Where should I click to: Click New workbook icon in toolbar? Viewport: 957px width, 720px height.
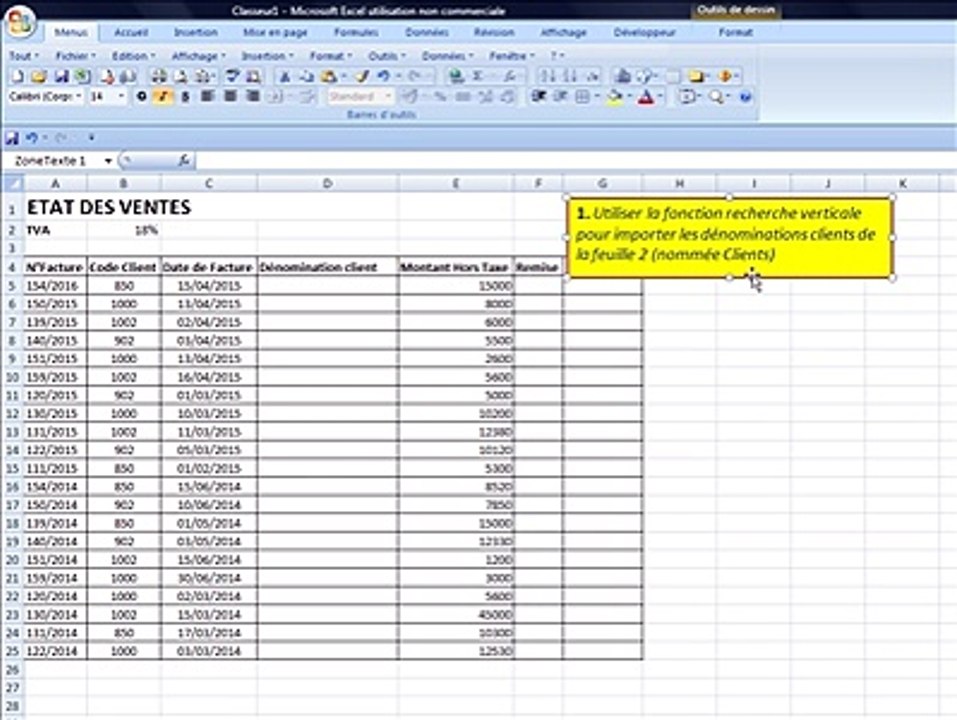(17, 76)
